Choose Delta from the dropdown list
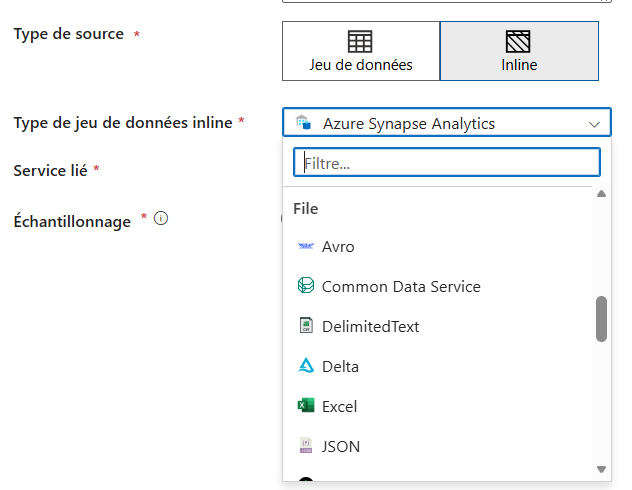The width and height of the screenshot is (632, 490). 340,366
